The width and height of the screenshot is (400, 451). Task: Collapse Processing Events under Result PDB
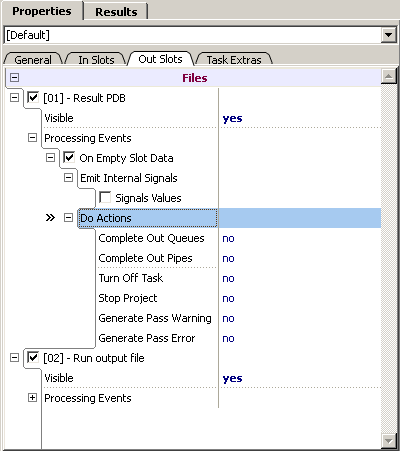coord(32,138)
